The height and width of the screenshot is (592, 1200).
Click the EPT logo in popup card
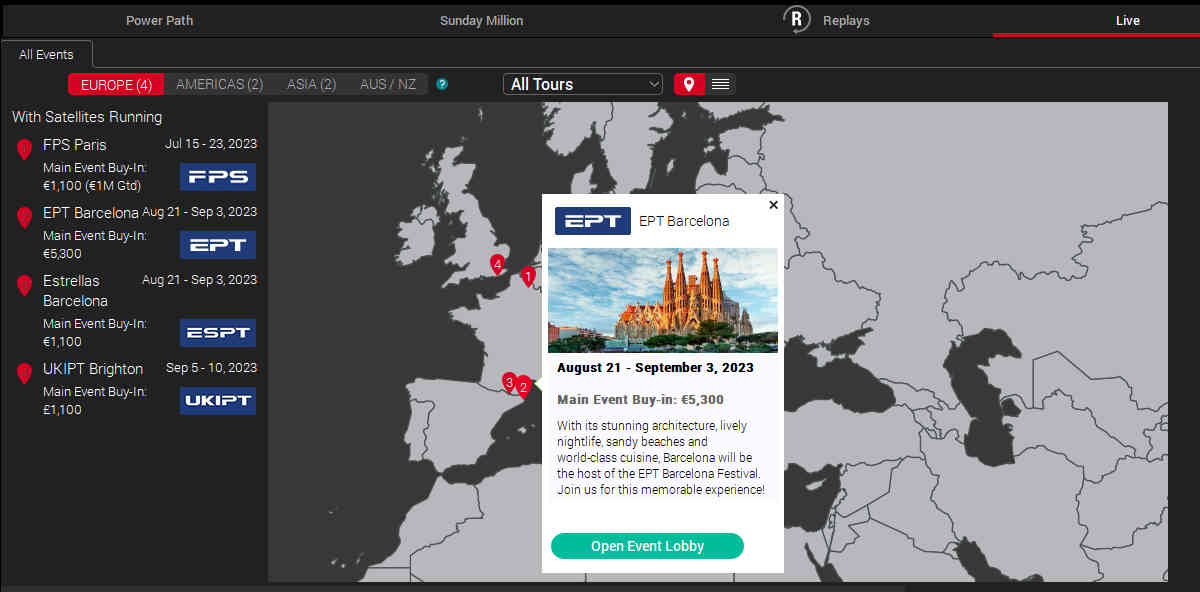[593, 221]
